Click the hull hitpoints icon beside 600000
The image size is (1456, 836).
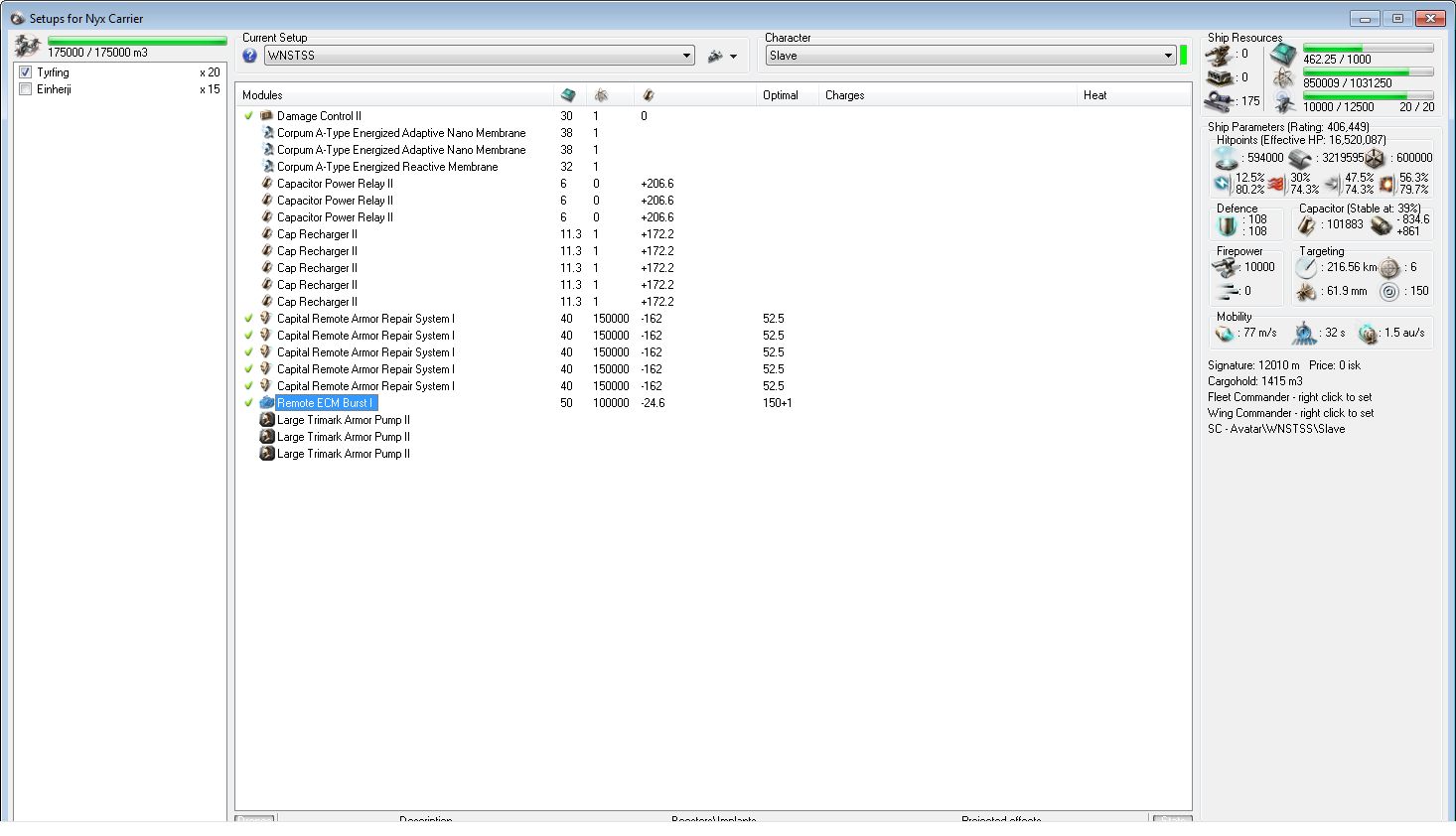point(1375,158)
